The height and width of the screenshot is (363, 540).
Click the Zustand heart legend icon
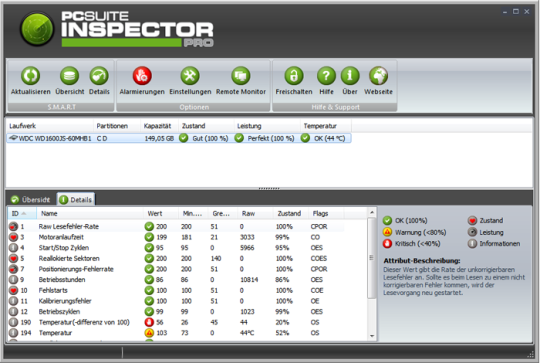pyautogui.click(x=472, y=220)
